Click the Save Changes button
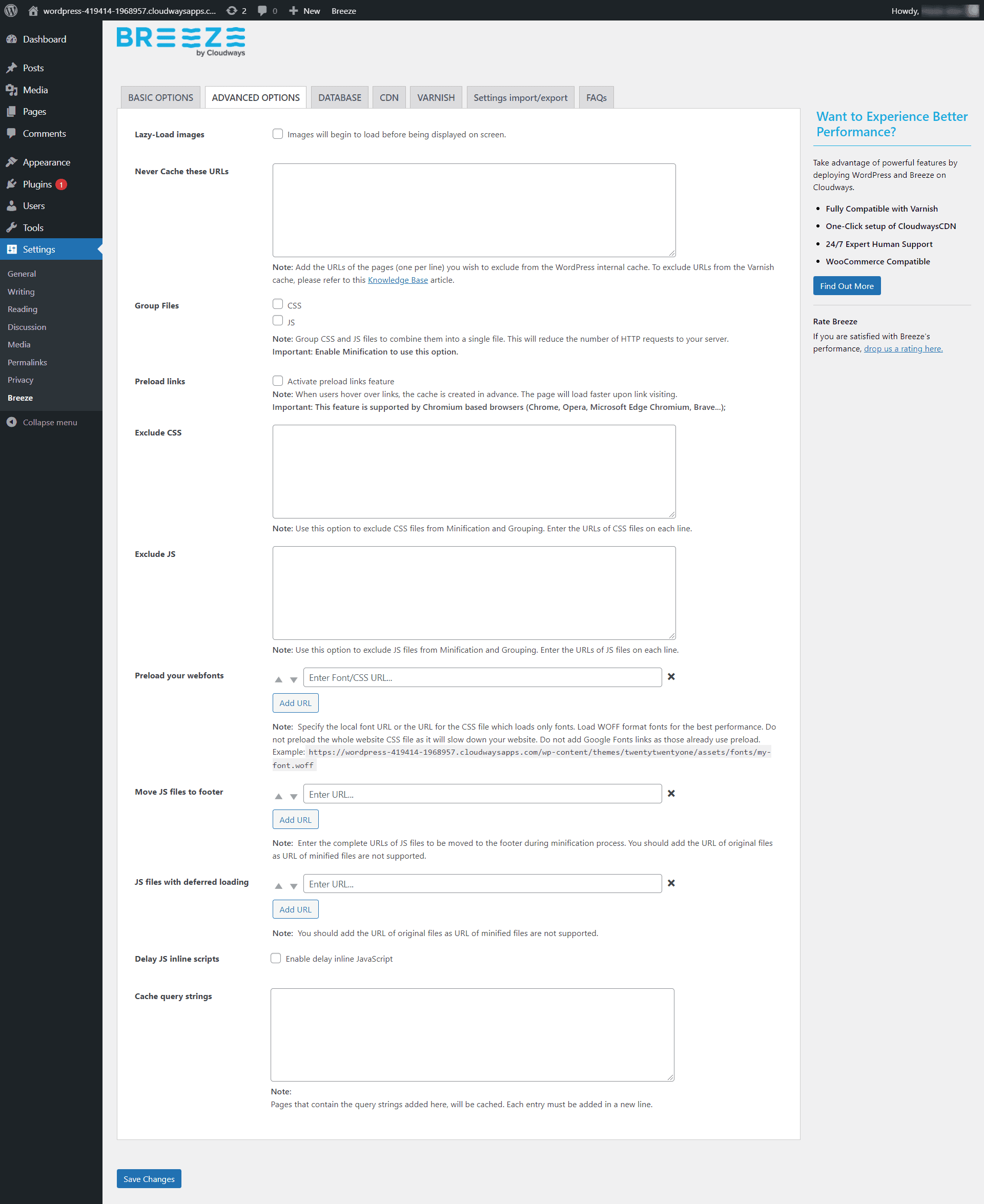 click(149, 1178)
